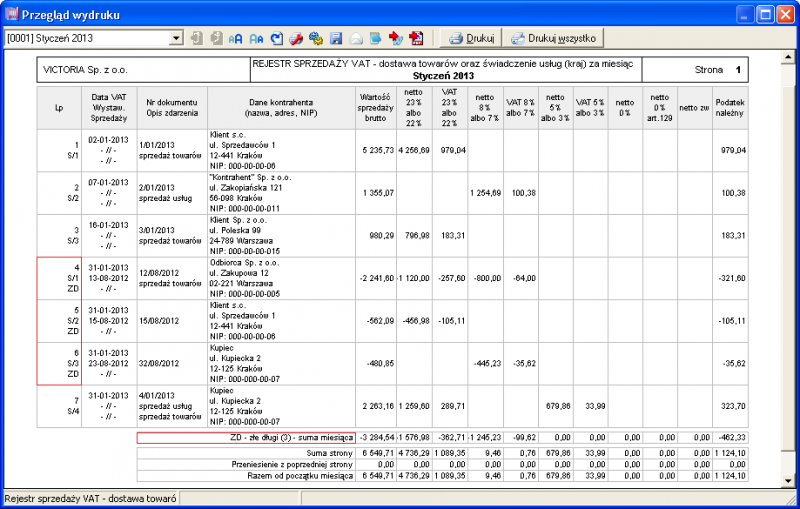Click the gross value 1 355,07
This screenshot has height=509, width=800.
pos(378,193)
